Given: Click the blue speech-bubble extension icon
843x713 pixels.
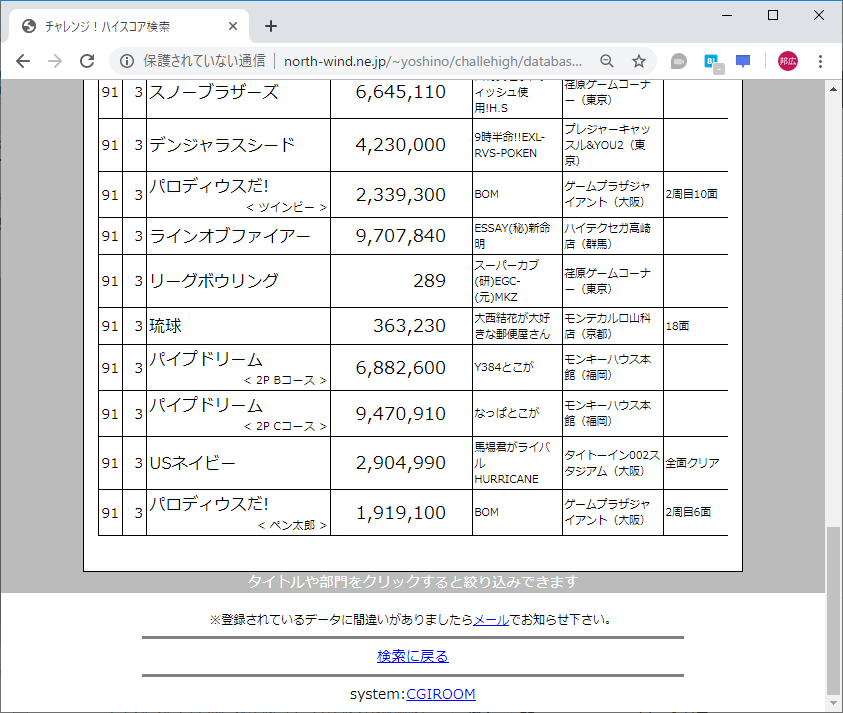Looking at the screenshot, I should pyautogui.click(x=743, y=61).
